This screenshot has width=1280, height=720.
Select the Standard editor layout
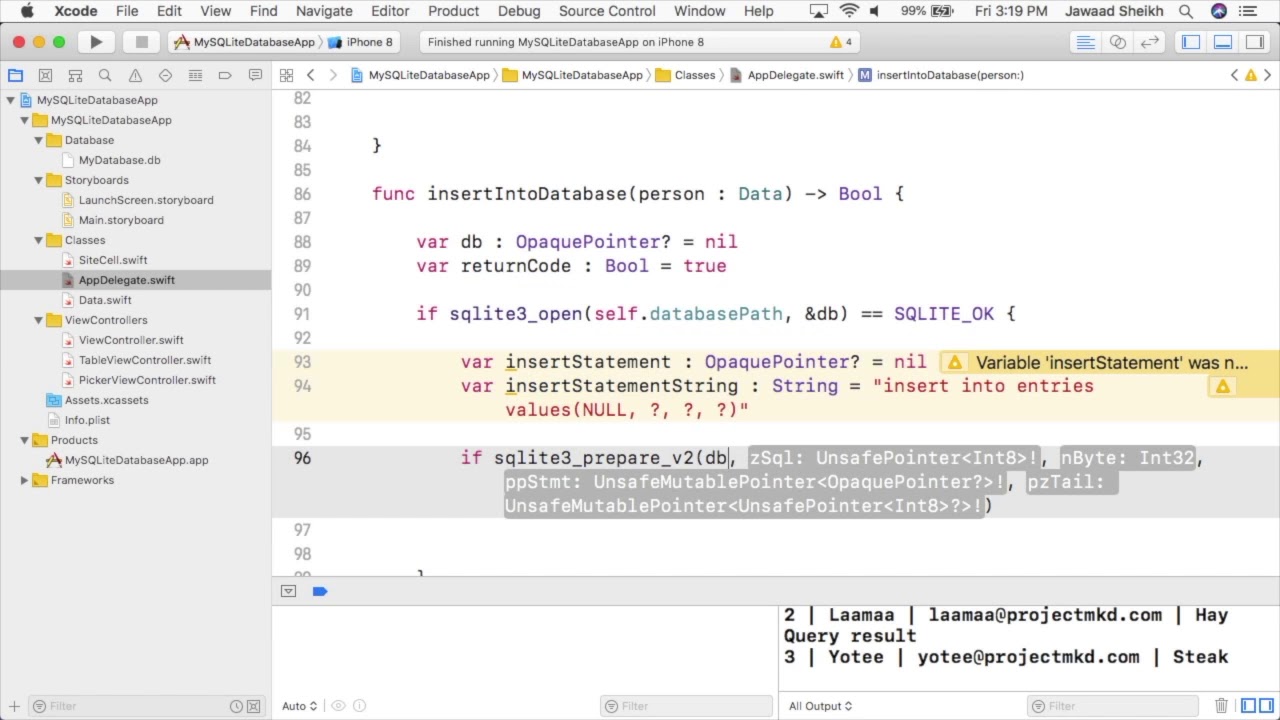pos(1085,42)
